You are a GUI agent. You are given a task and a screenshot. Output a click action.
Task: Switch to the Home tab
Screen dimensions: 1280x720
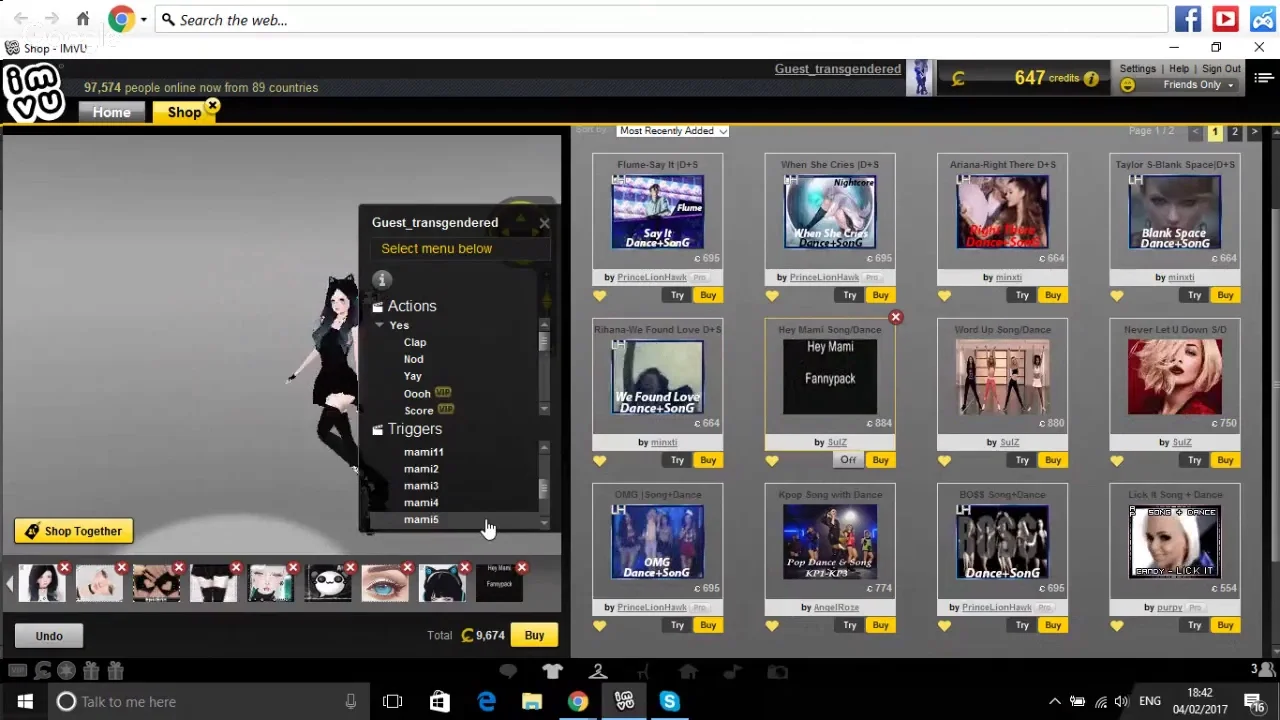(112, 112)
